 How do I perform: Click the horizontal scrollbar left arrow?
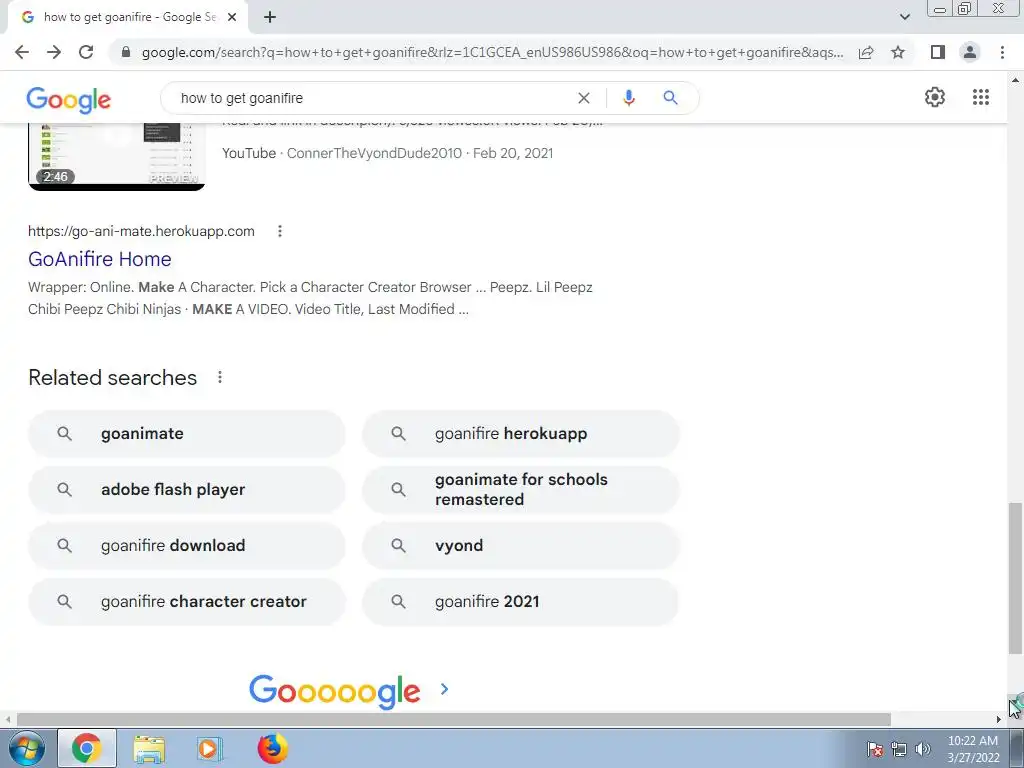pos(7,720)
